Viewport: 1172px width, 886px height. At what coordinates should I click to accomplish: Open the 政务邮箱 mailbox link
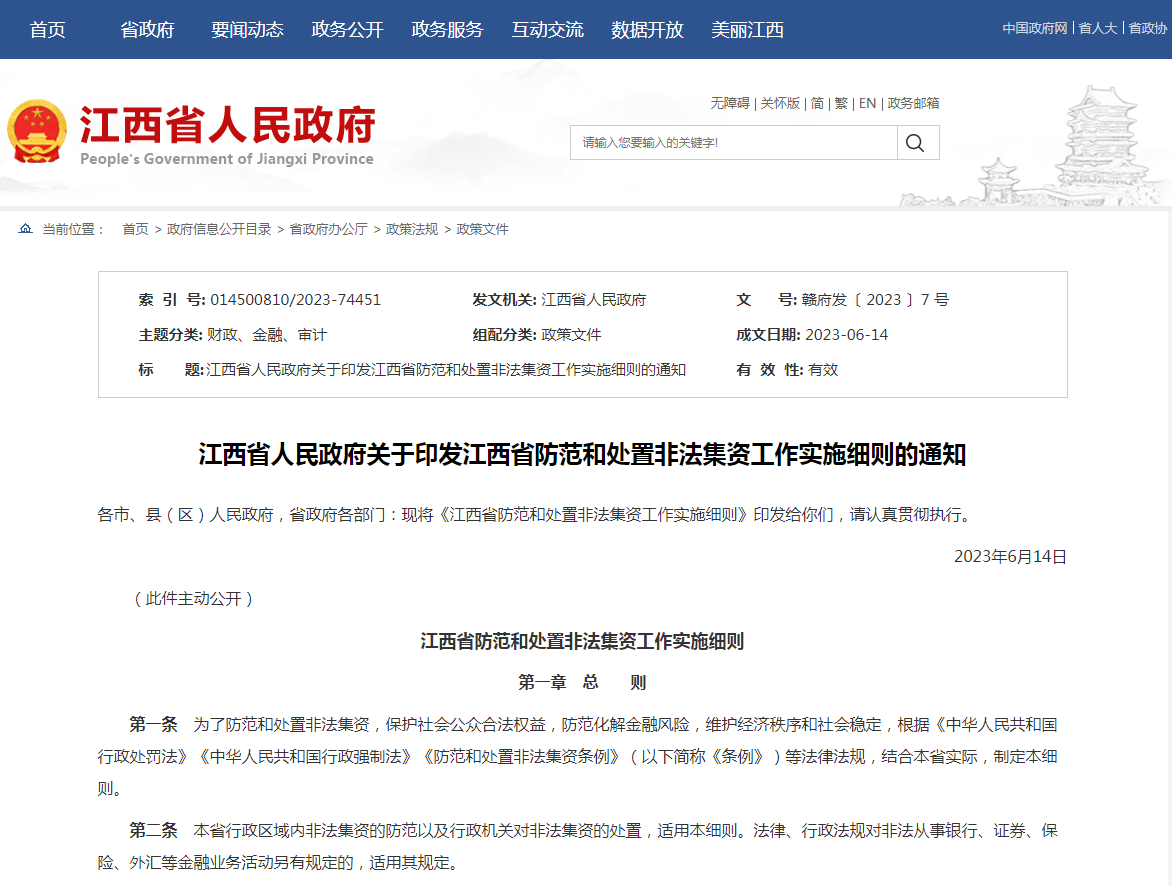click(913, 103)
